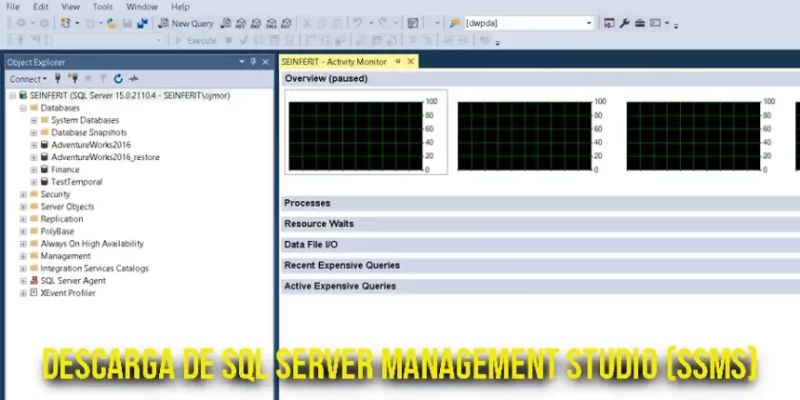Click the Filter funnel icon in Object Explorer

click(103, 79)
